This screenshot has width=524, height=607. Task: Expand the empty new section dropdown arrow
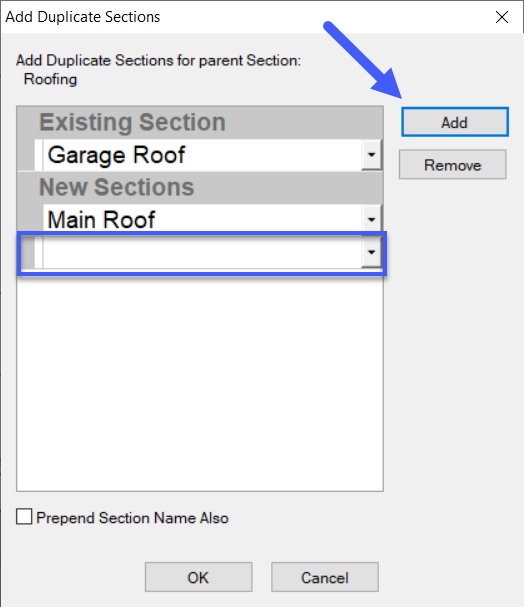[372, 252]
